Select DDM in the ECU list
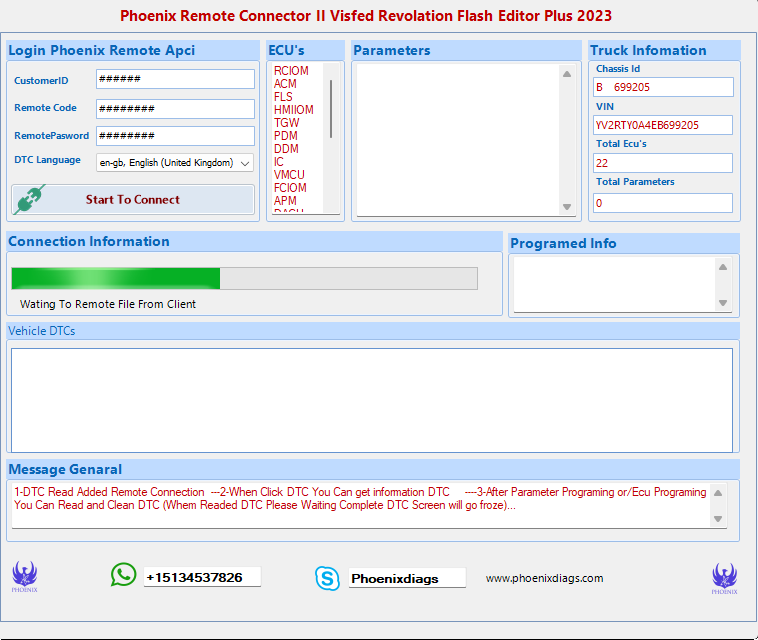 pyautogui.click(x=286, y=149)
